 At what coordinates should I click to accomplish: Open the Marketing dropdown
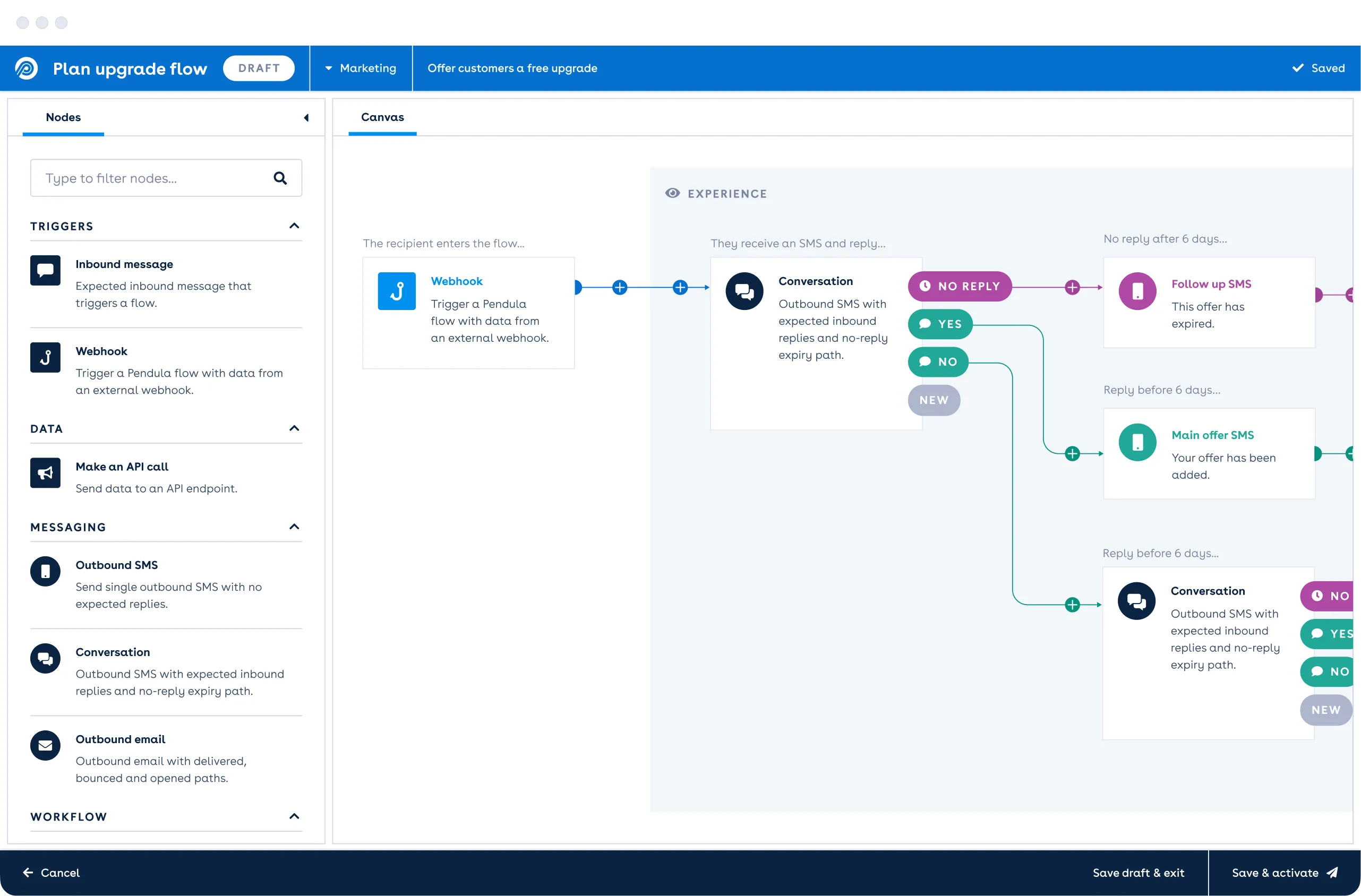(361, 68)
